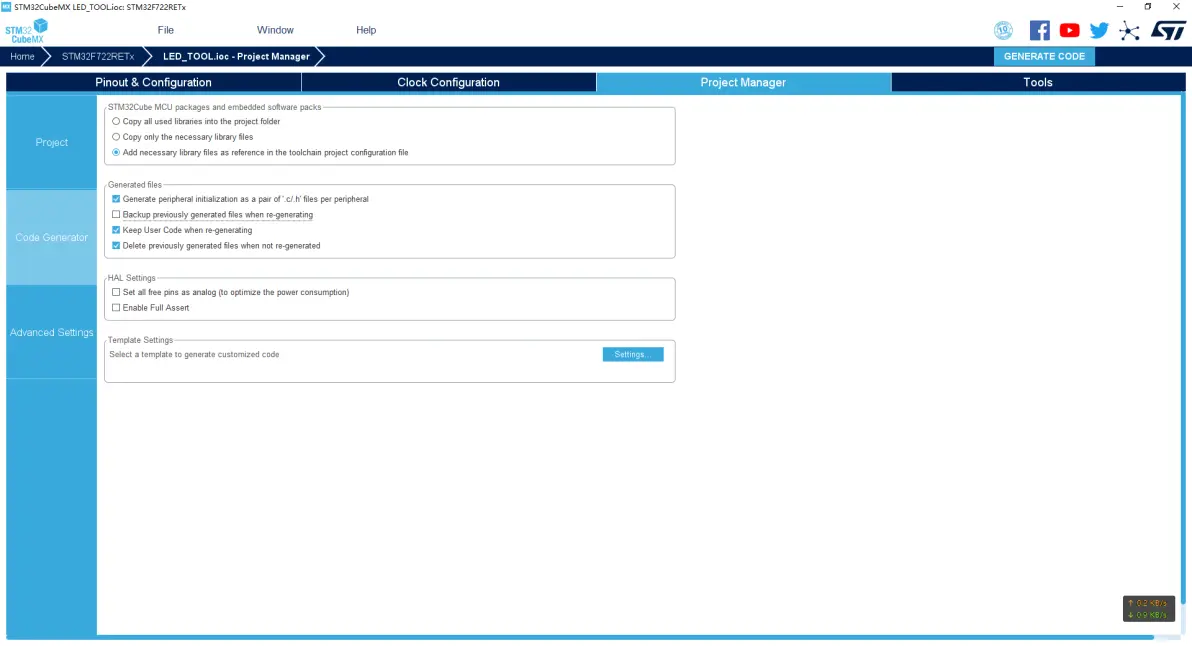Switch to Clock Configuration tab
The image size is (1192, 646).
tap(449, 82)
